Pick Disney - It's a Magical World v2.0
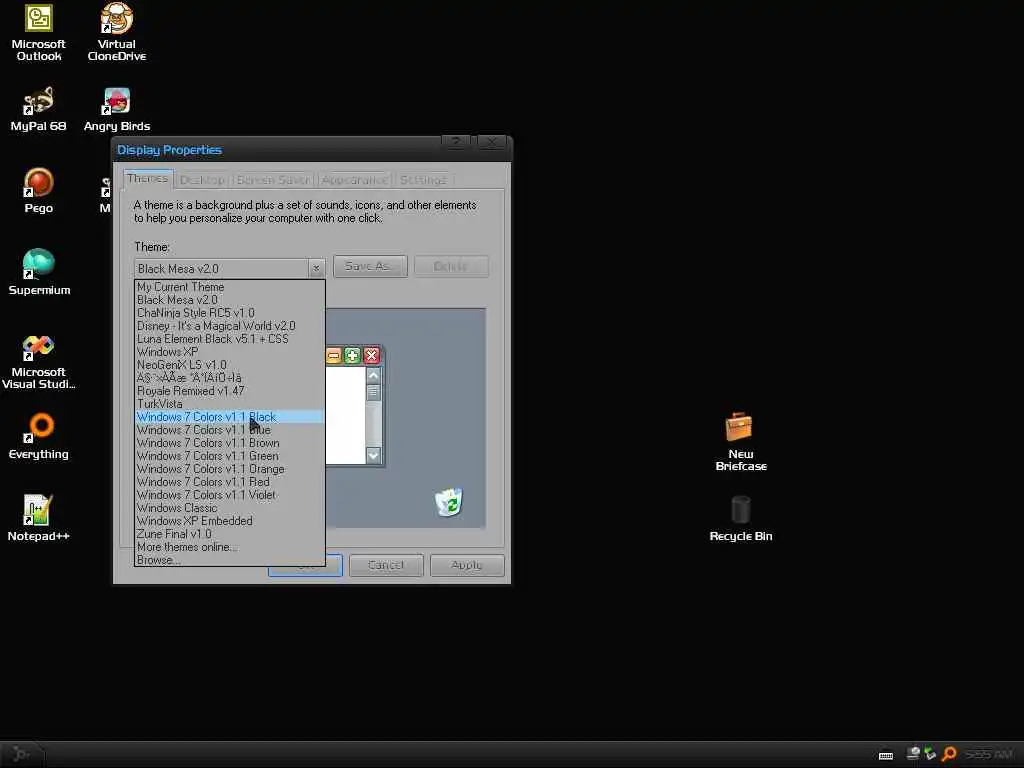The image size is (1024, 768). pyautogui.click(x=229, y=326)
